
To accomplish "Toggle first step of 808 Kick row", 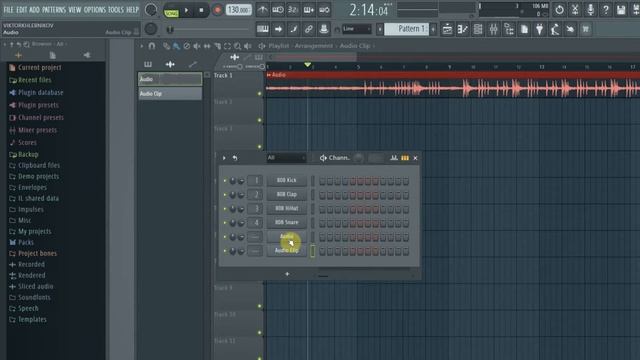I will point(322,181).
